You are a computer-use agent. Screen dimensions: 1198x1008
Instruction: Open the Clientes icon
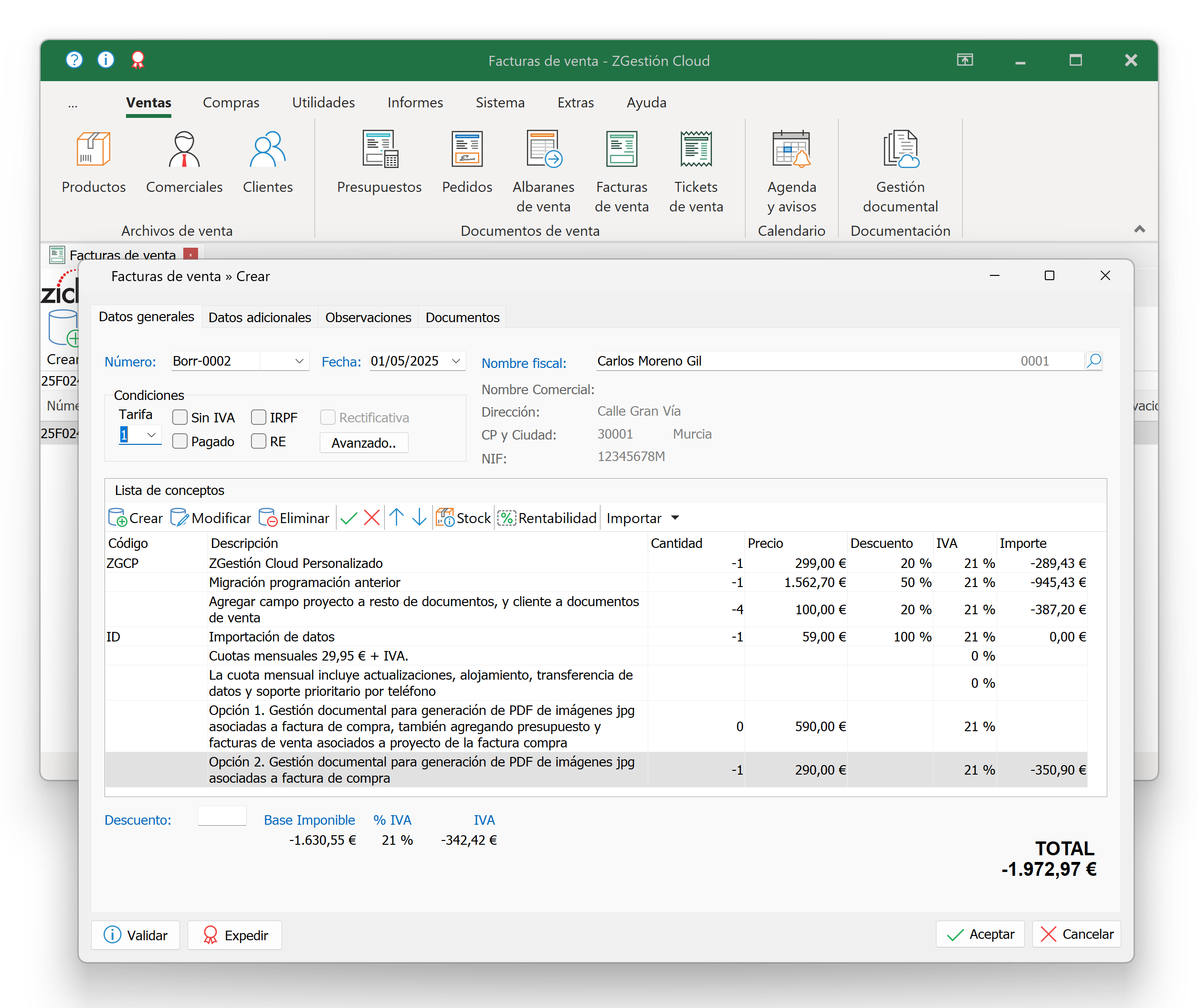coord(267,162)
